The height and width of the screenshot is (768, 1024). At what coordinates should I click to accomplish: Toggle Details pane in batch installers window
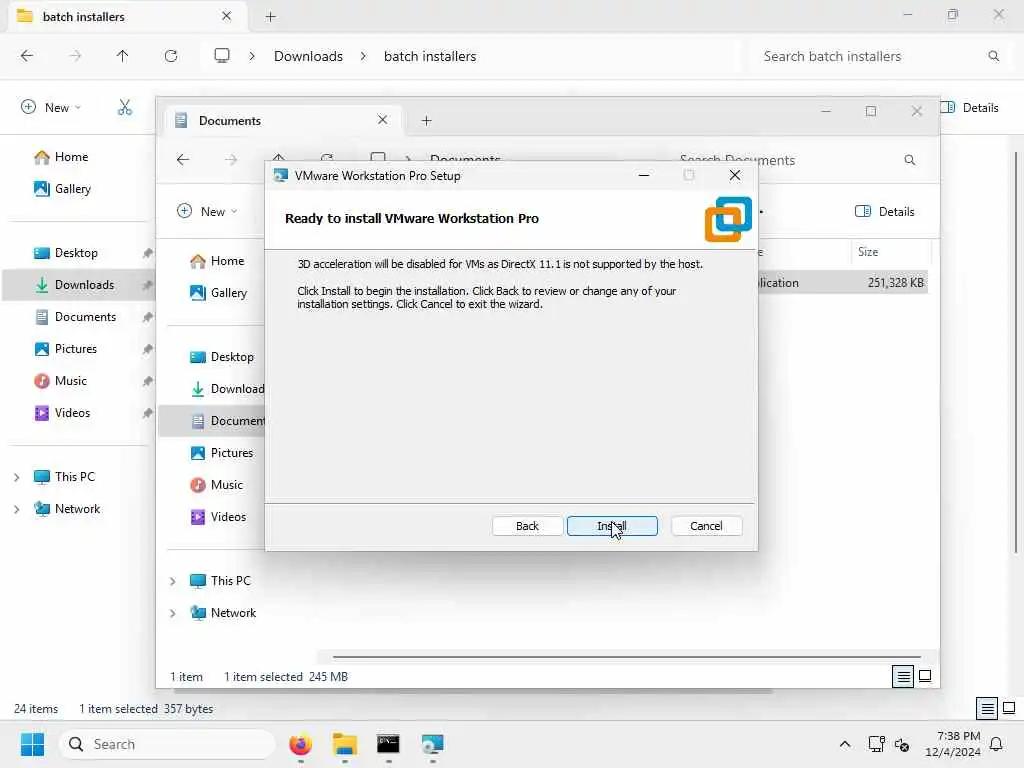coord(969,108)
